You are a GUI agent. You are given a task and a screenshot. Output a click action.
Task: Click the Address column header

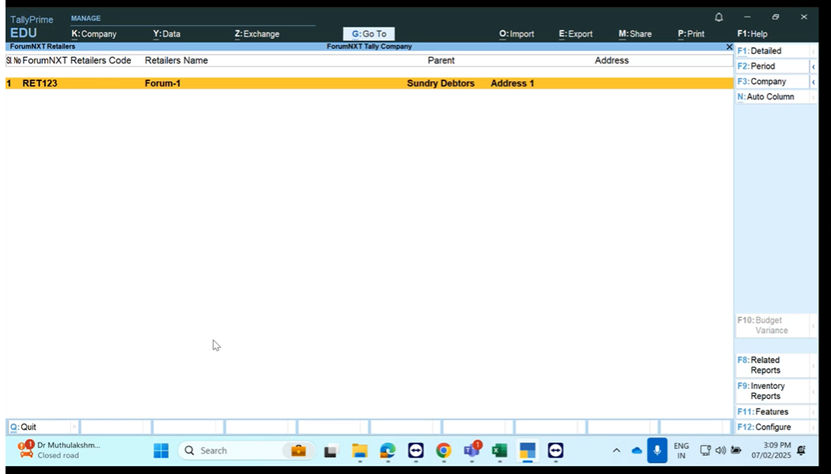(x=612, y=60)
